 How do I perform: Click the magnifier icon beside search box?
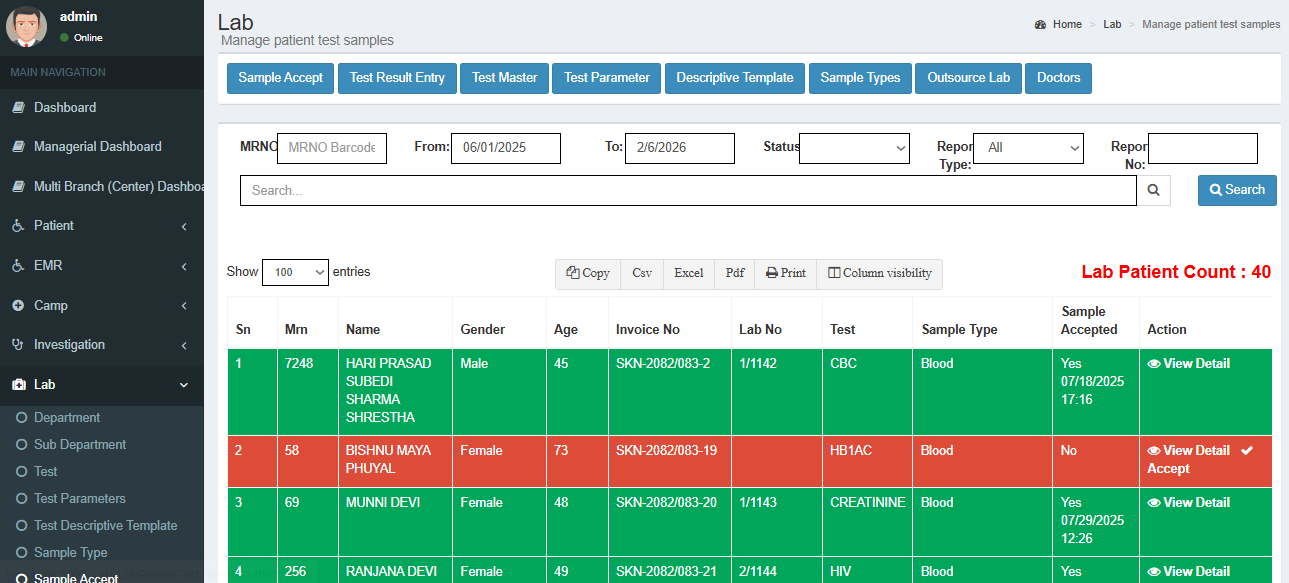click(x=1153, y=190)
